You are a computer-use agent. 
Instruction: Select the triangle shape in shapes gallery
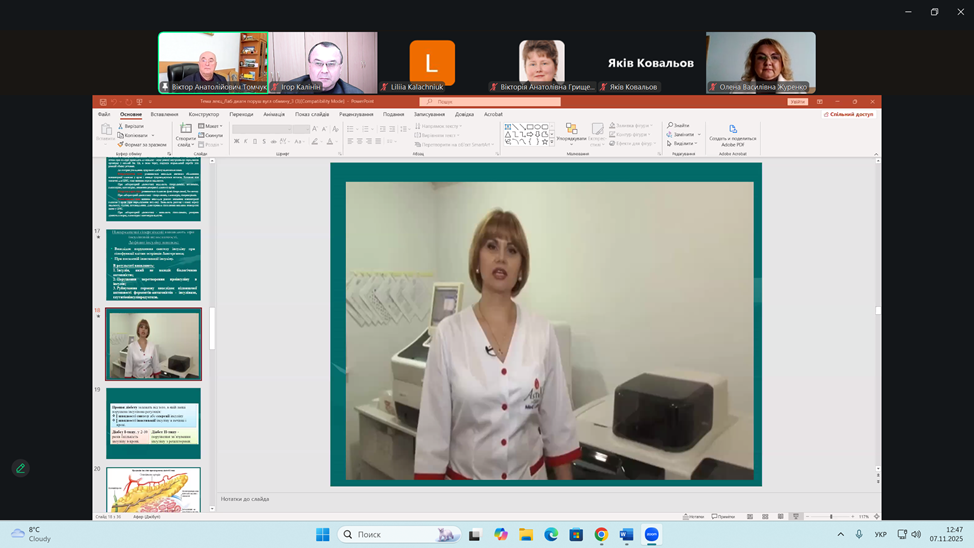tap(507, 134)
